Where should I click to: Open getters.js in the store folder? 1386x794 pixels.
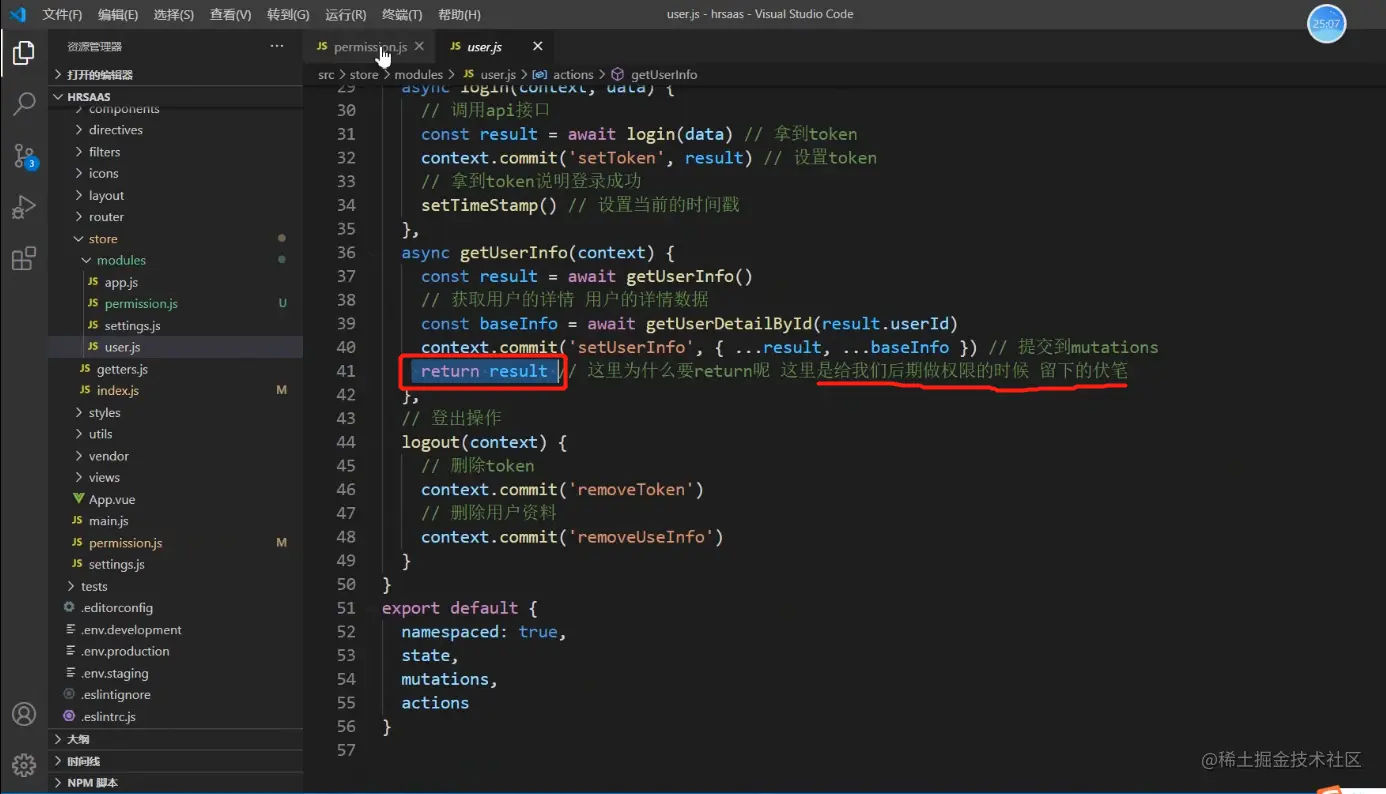(176, 369)
